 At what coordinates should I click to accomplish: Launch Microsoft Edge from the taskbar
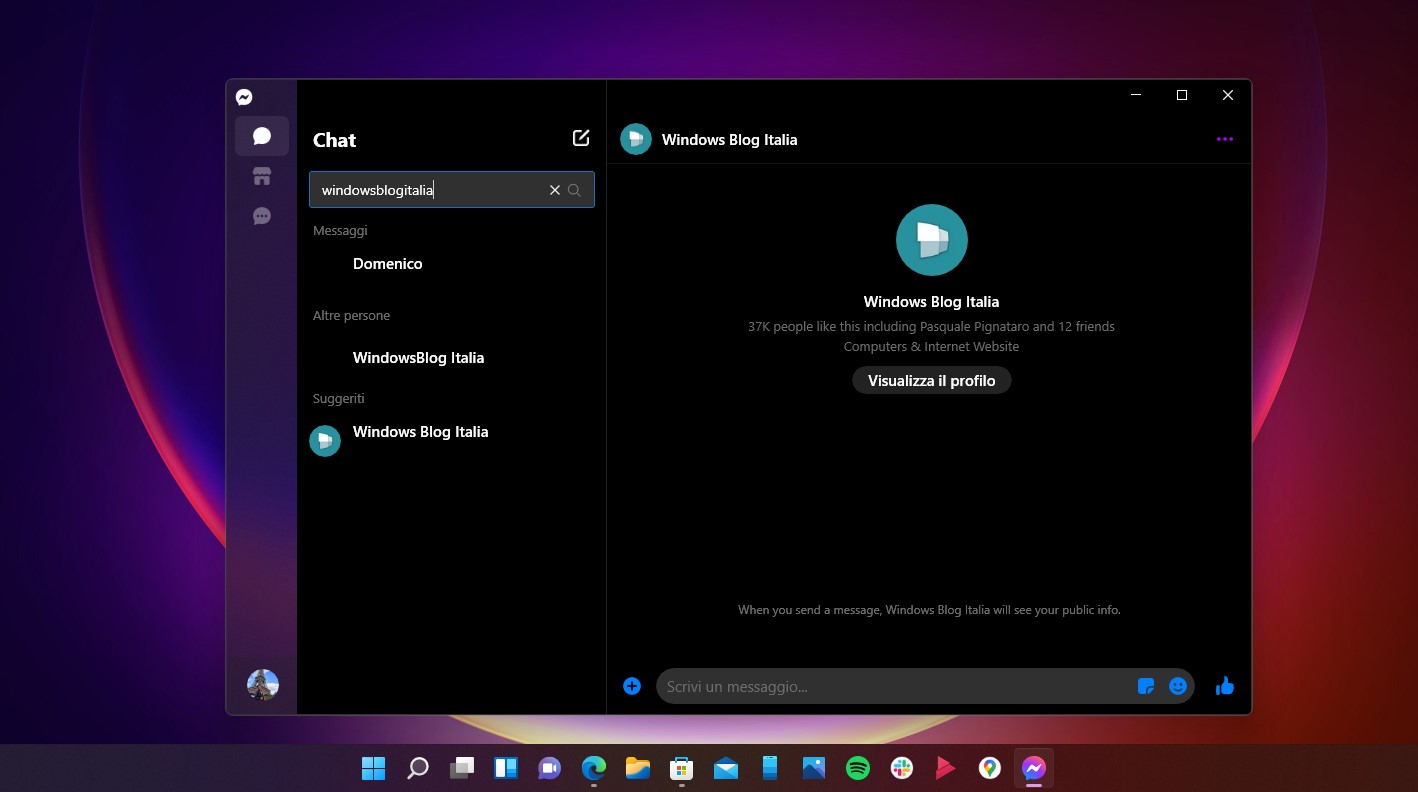(594, 768)
